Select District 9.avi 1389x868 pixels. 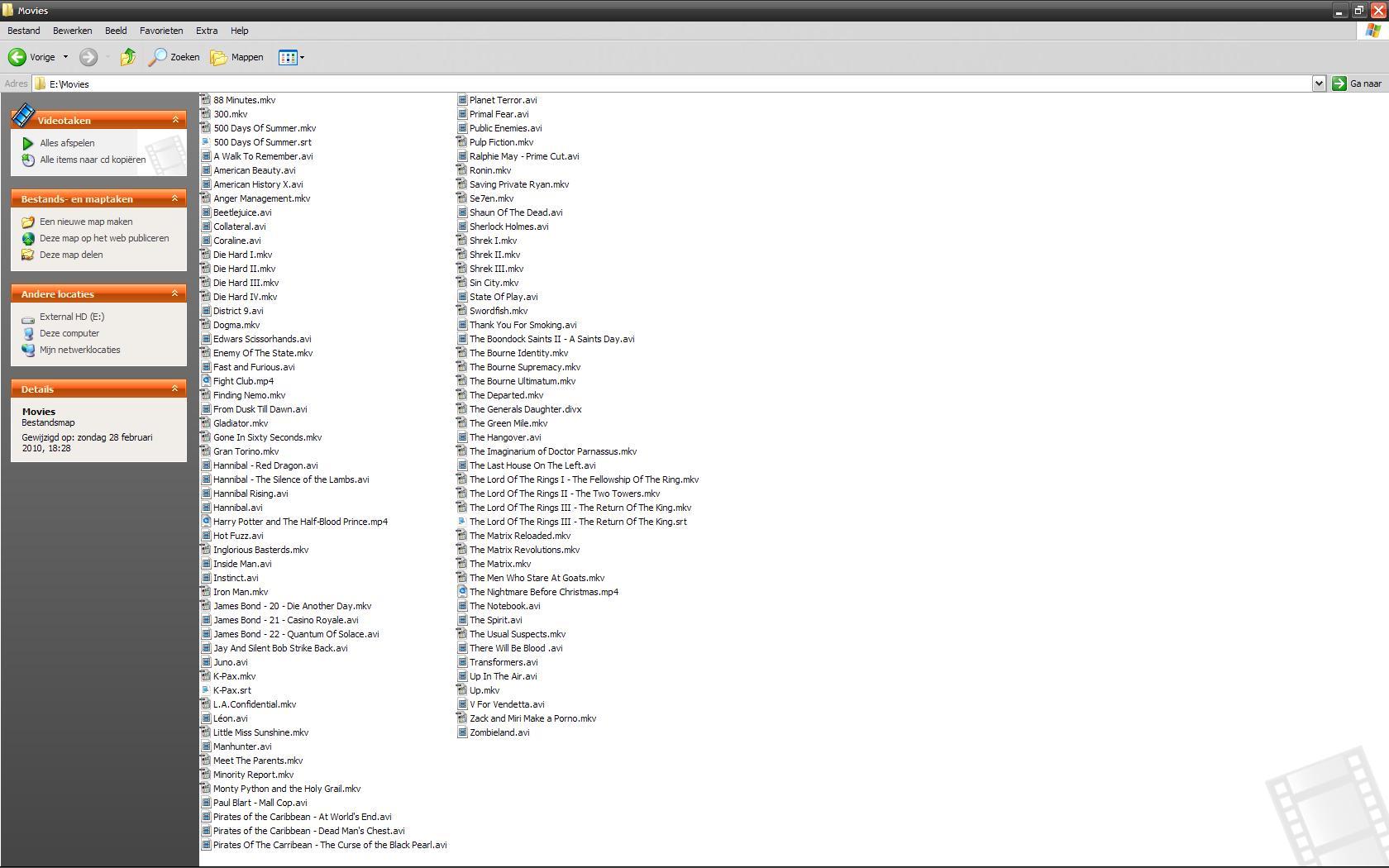point(238,311)
